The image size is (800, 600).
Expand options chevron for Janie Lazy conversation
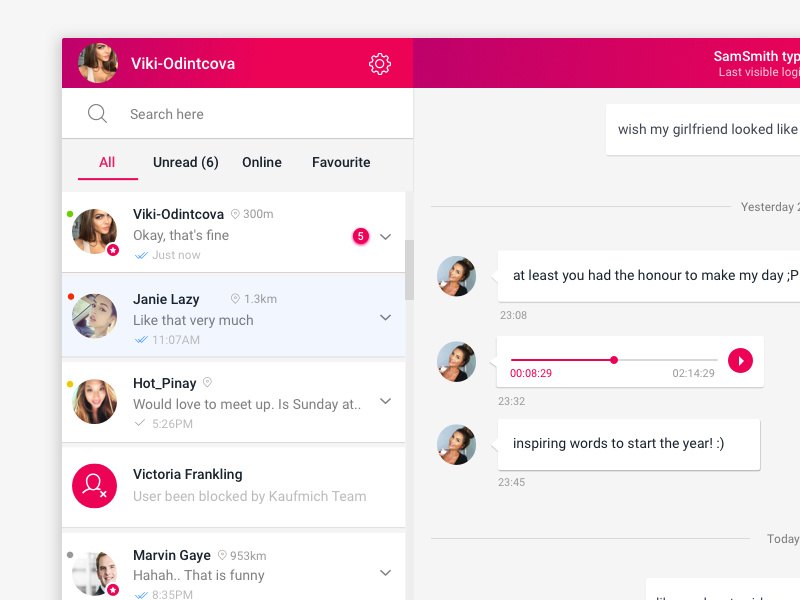(386, 317)
